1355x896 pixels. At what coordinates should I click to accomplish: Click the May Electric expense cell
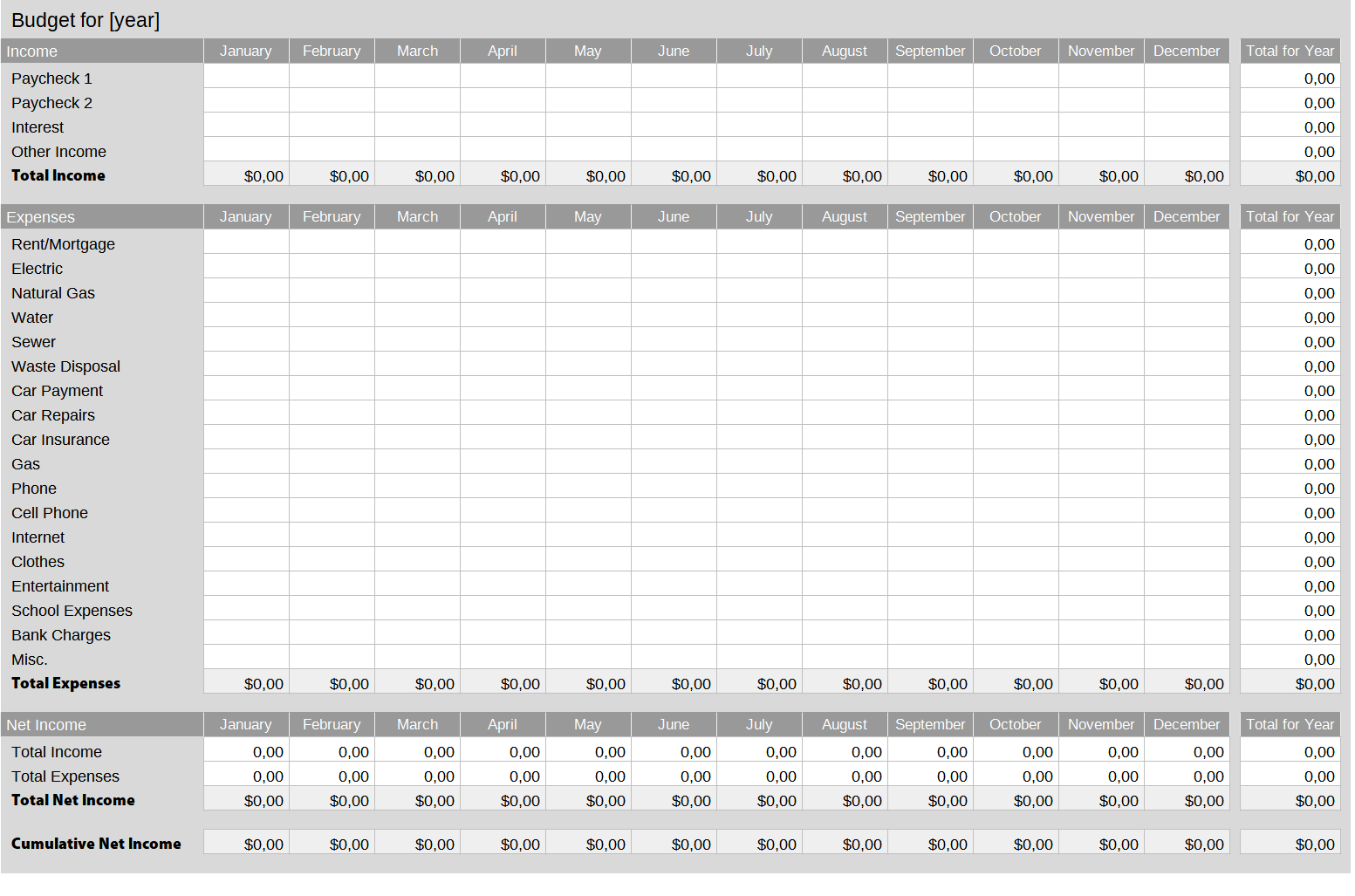tap(587, 268)
